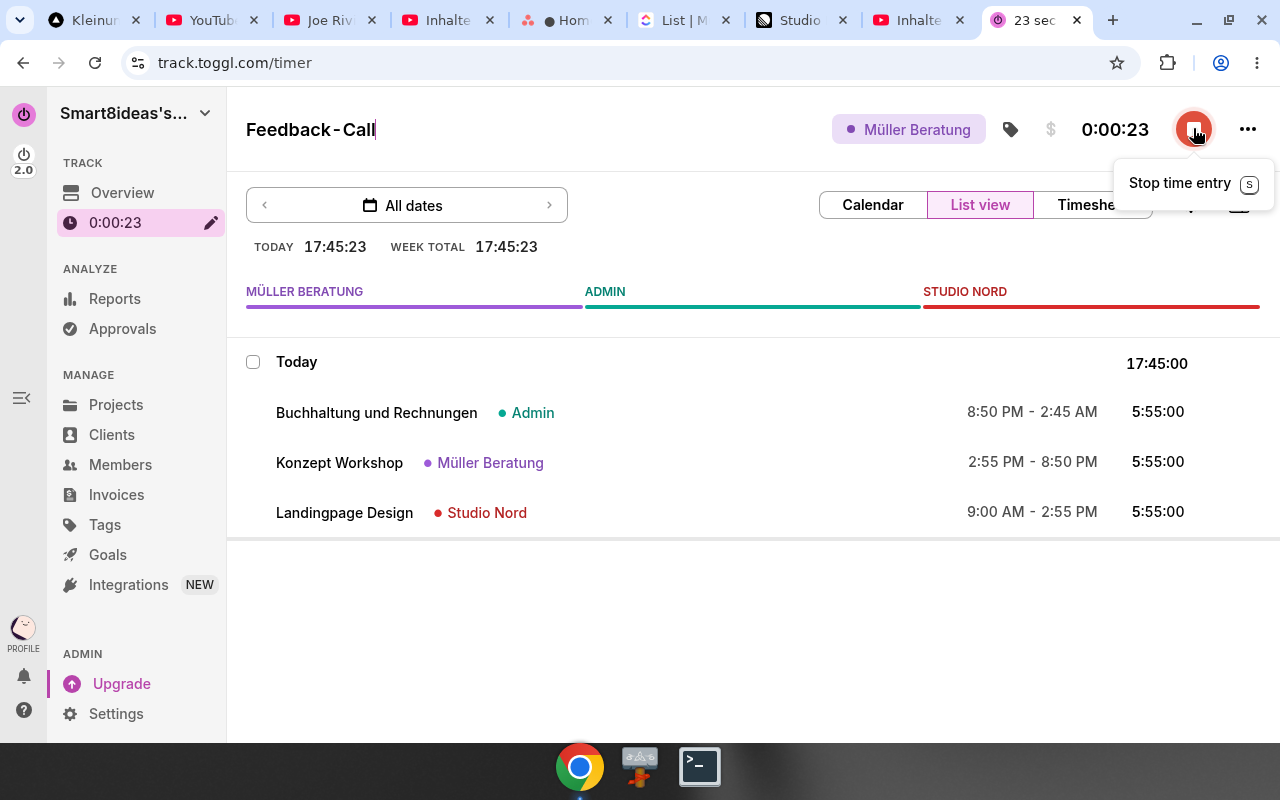Open notifications bell

[x=23, y=677]
